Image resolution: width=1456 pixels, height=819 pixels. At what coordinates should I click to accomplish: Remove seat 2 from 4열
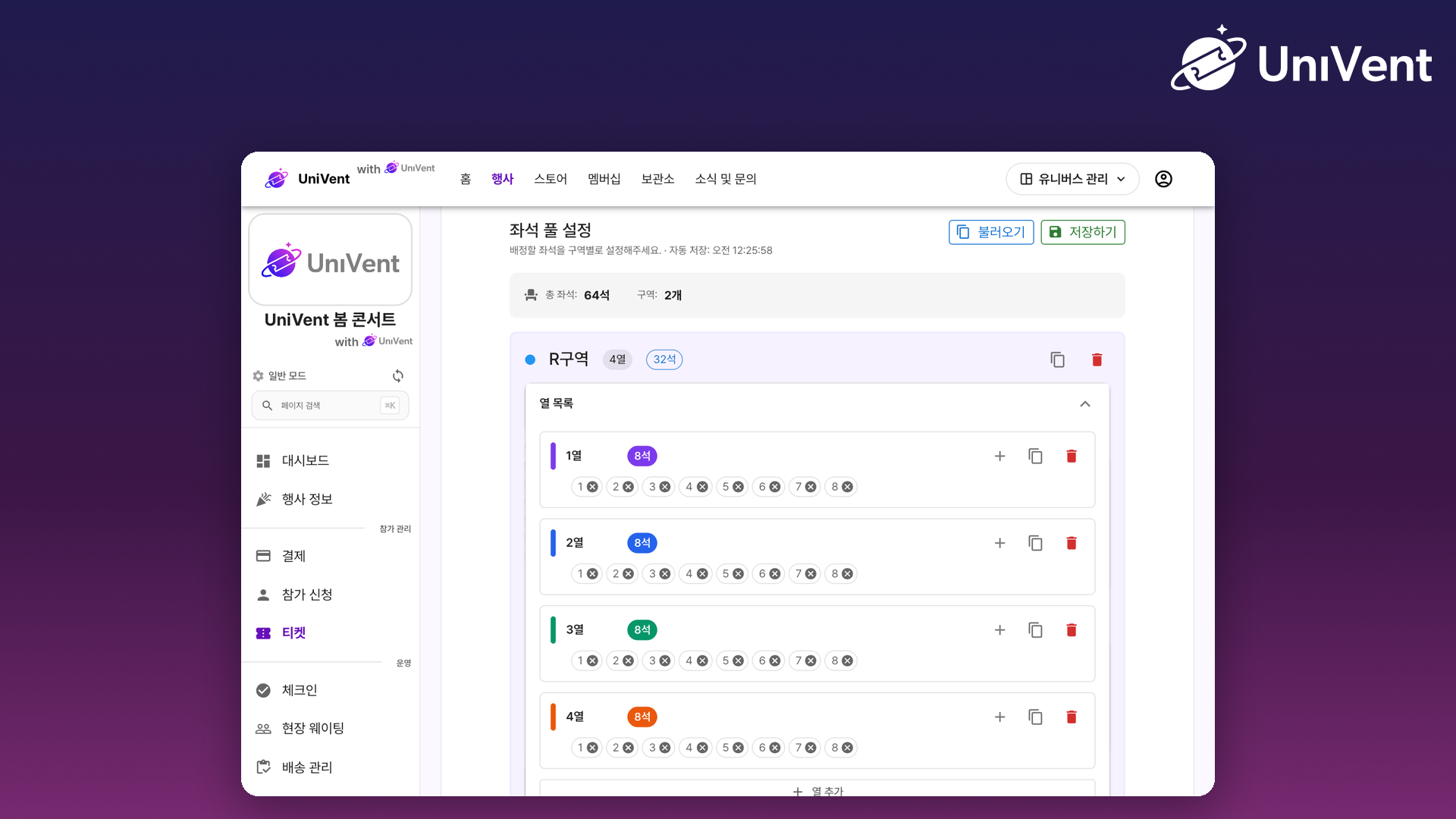[x=629, y=748]
